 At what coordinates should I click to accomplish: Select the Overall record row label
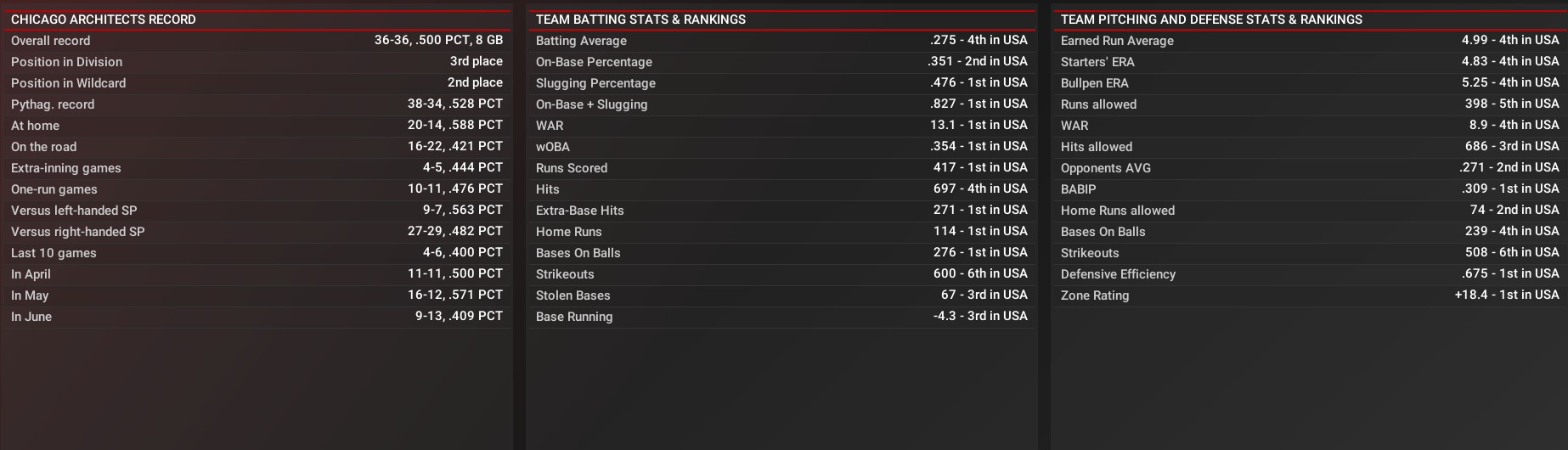pyautogui.click(x=51, y=41)
